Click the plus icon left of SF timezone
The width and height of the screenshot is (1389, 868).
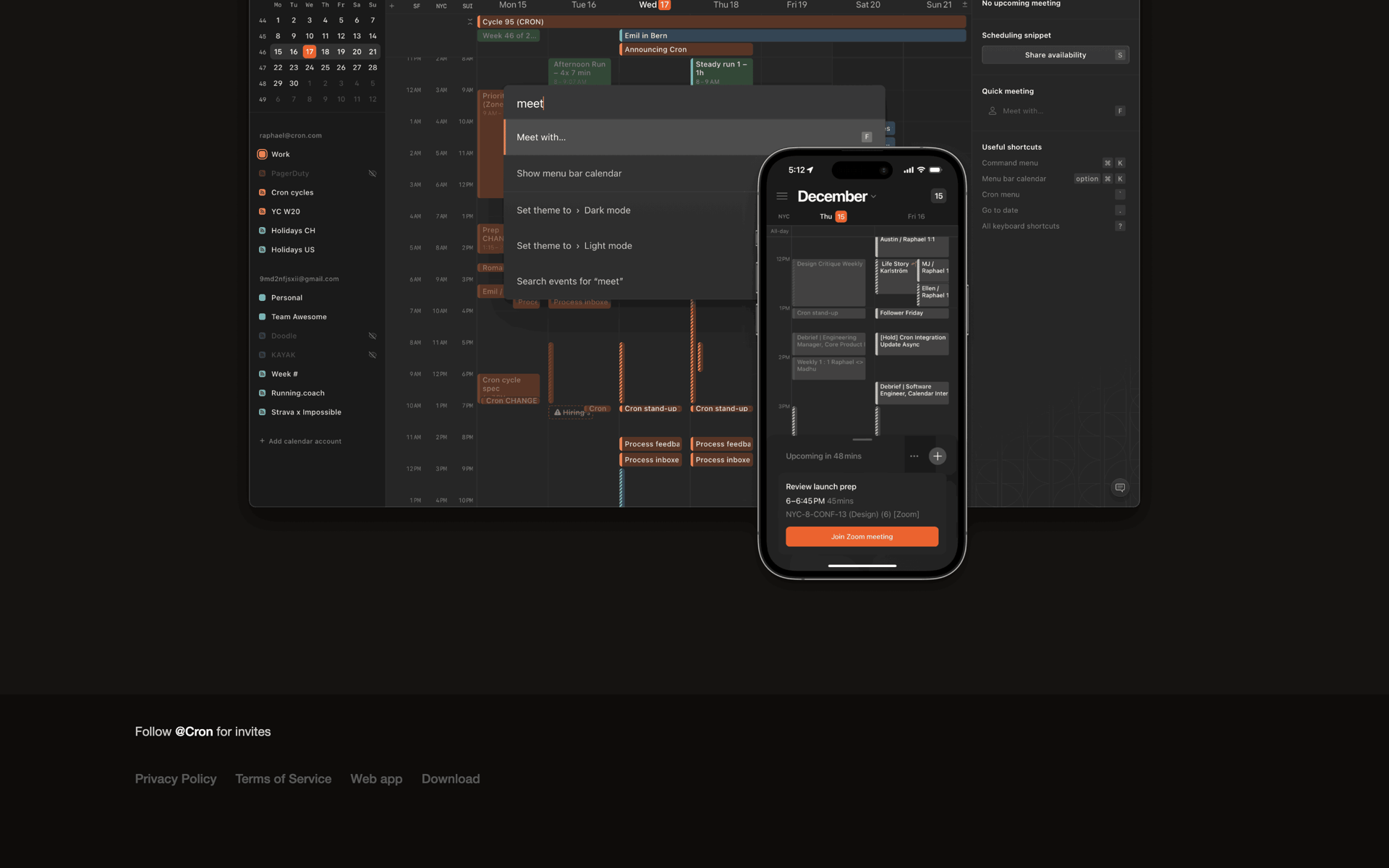(392, 6)
